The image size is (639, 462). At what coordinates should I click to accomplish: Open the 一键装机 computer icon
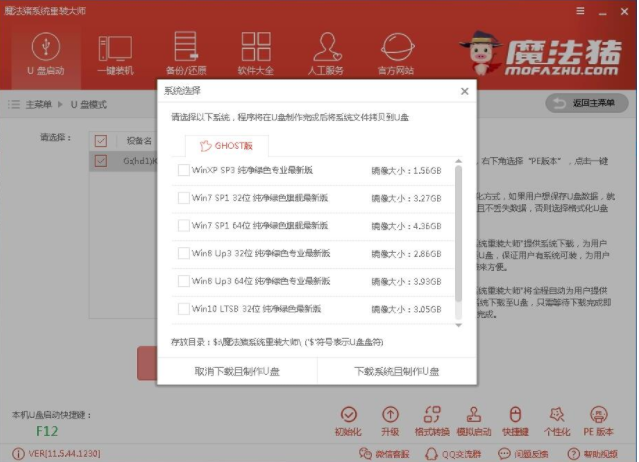(x=115, y=48)
